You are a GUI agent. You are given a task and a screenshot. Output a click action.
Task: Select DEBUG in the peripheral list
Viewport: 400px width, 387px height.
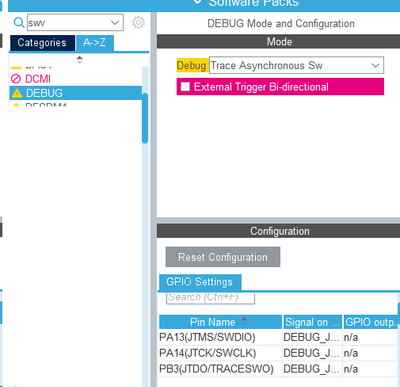[76, 93]
